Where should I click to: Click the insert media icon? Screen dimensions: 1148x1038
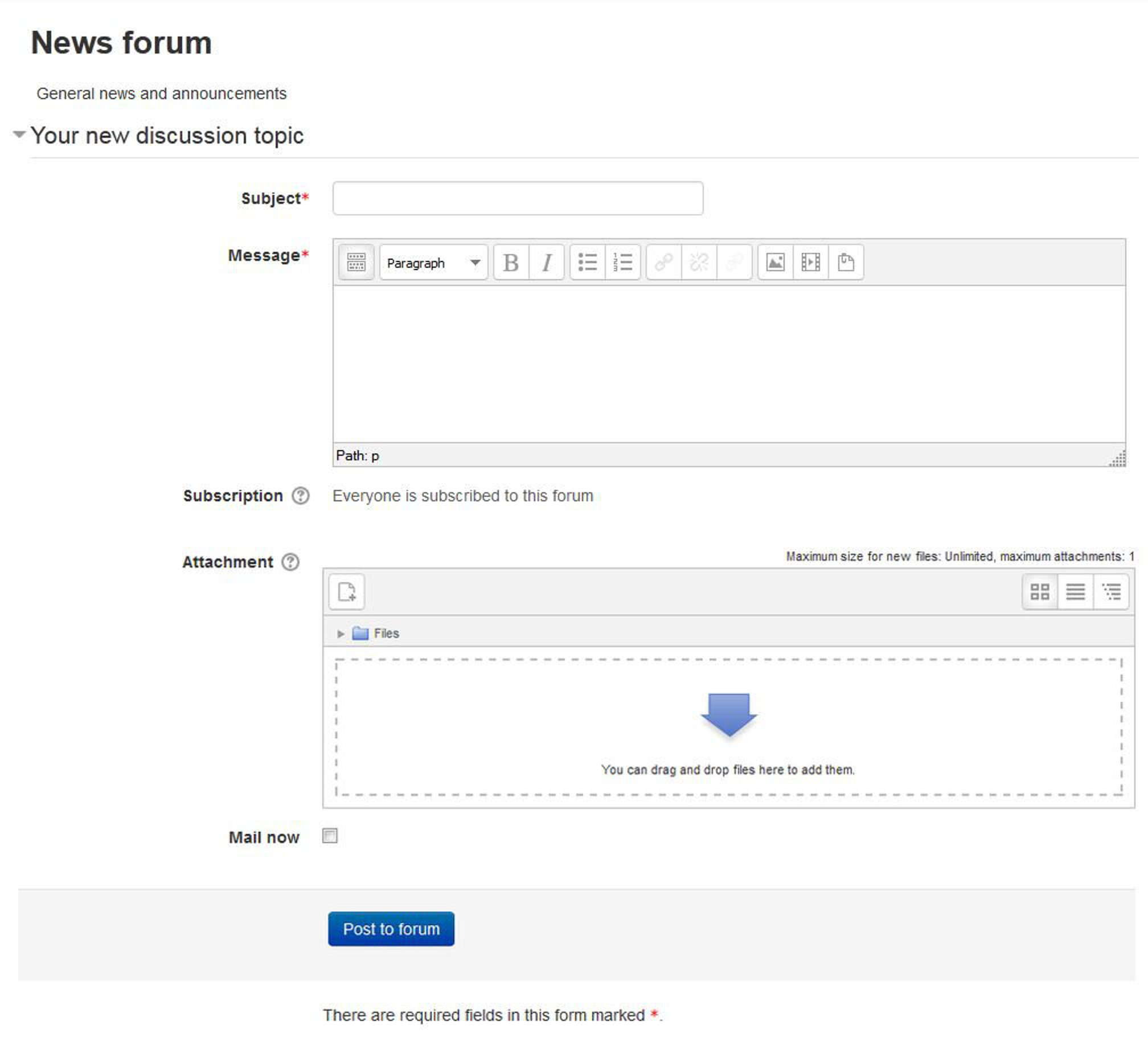tap(811, 262)
